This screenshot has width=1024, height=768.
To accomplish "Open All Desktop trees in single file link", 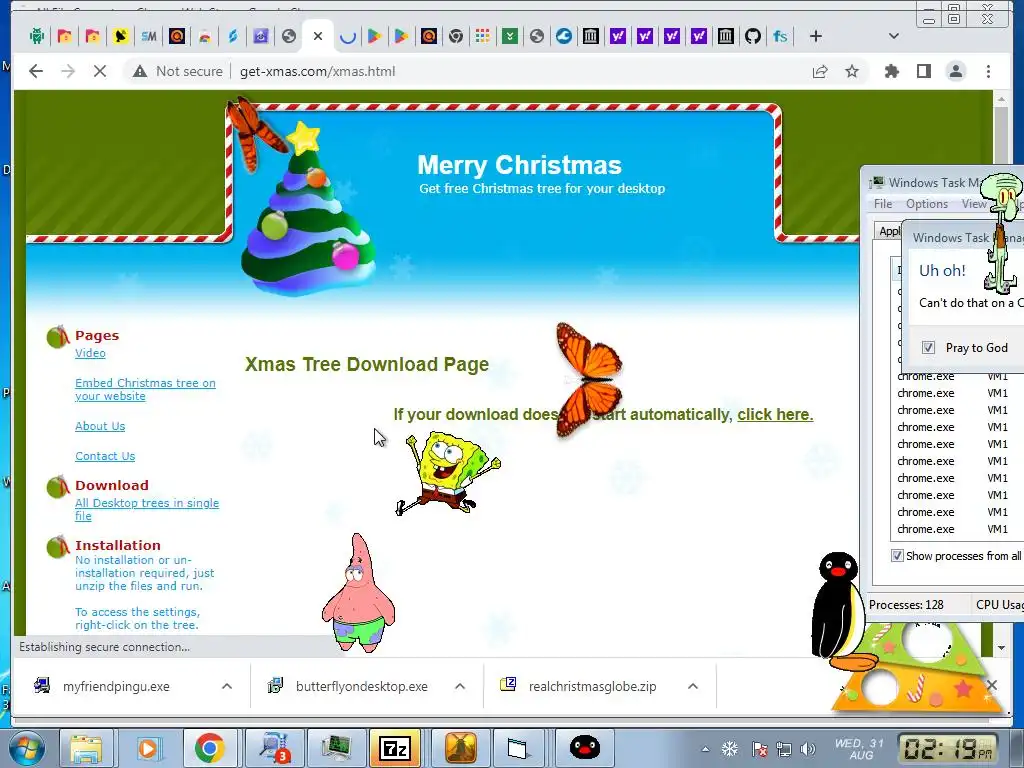I will 147,509.
